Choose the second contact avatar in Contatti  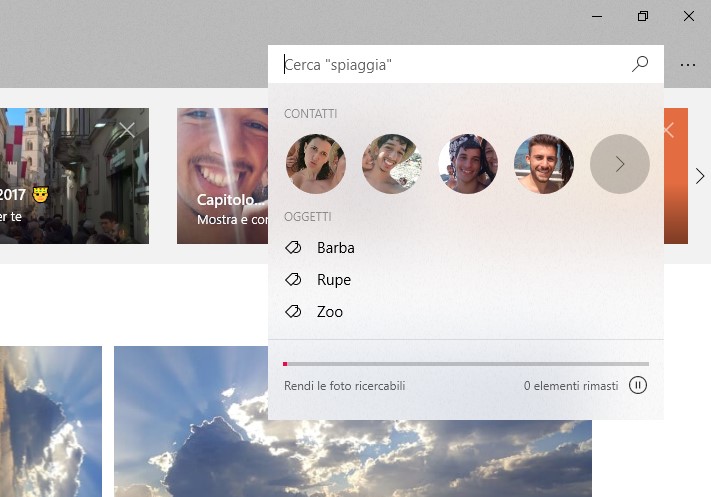coord(392,164)
